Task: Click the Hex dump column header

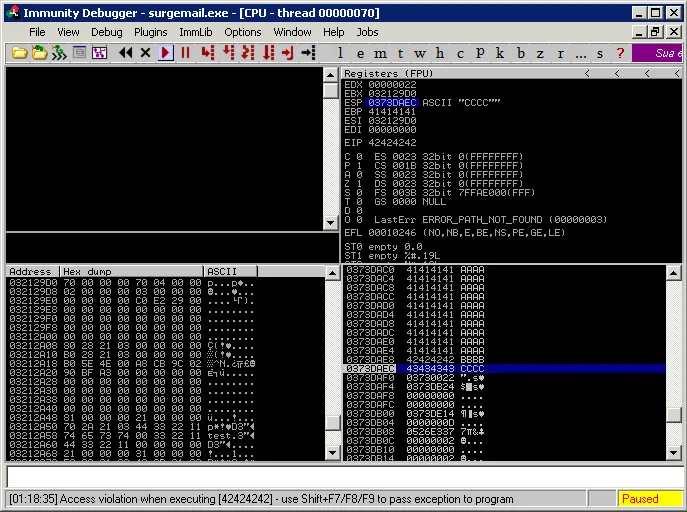Action: (x=130, y=271)
